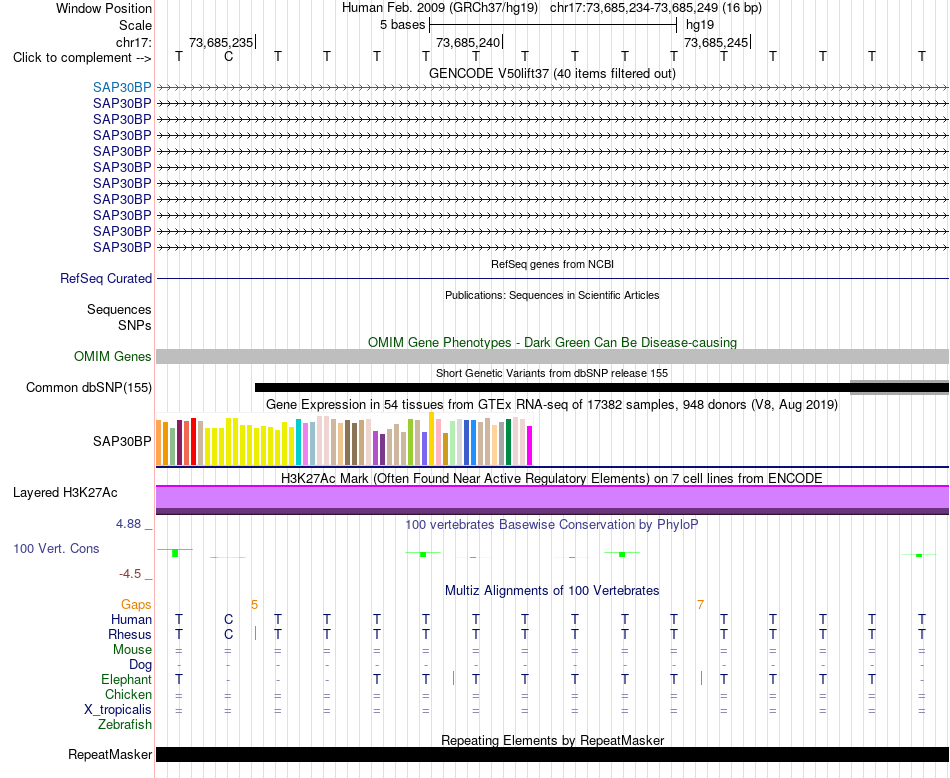Open 'OMIM Gene Phenotypes' track title
Viewport: 950px width, 778px height.
[552, 342]
